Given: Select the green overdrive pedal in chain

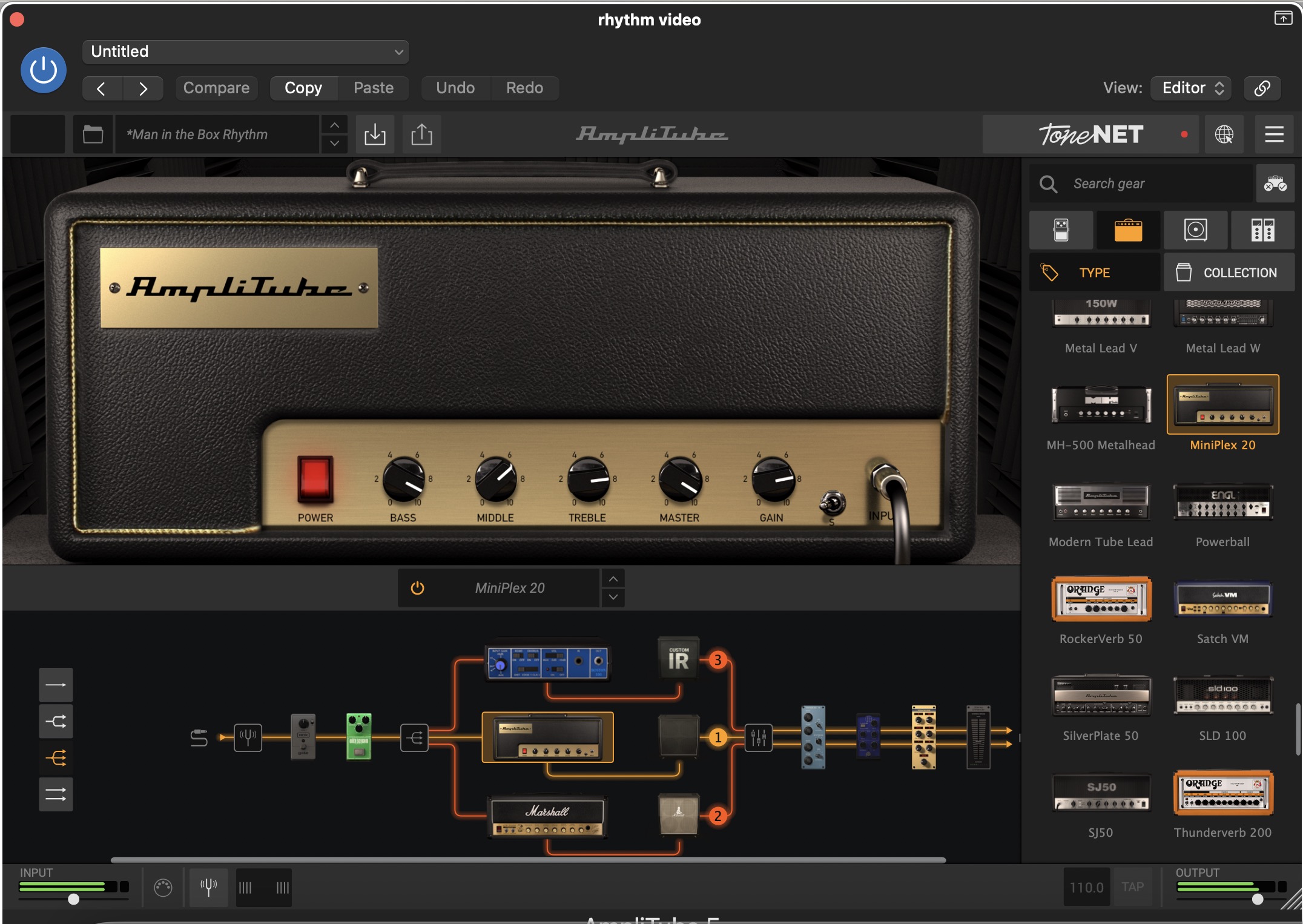Looking at the screenshot, I should [358, 736].
